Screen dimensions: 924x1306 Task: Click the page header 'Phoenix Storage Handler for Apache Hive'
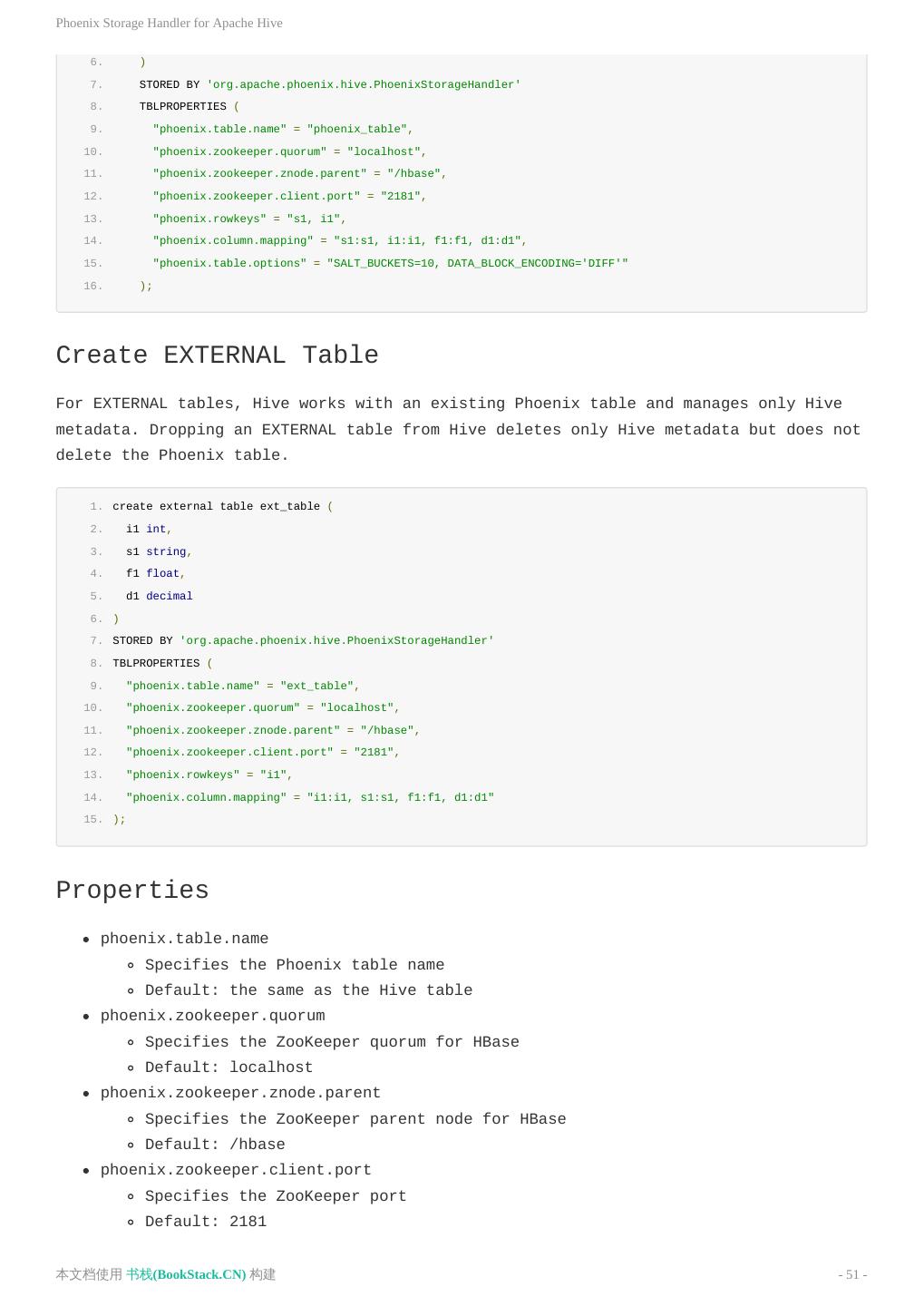click(x=169, y=23)
